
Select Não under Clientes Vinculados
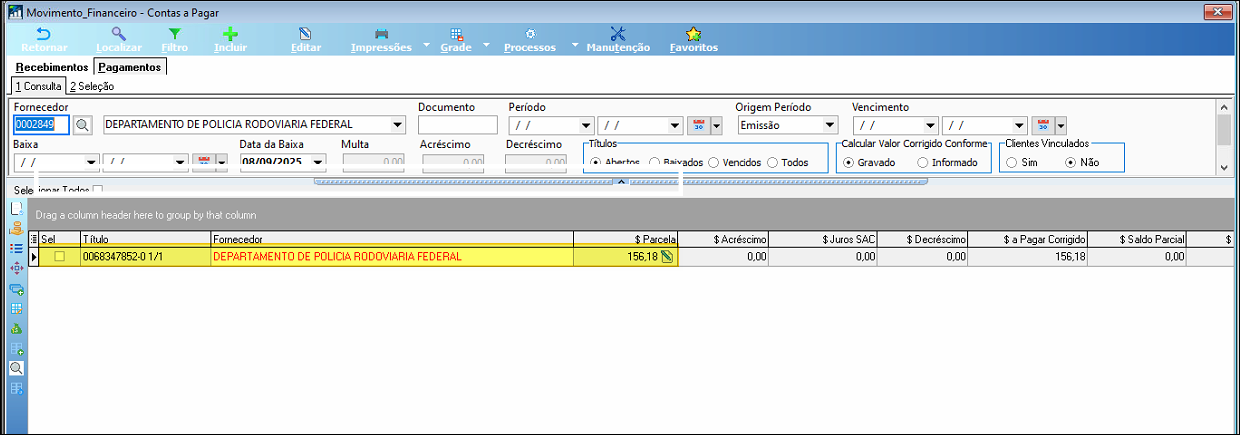point(1070,162)
